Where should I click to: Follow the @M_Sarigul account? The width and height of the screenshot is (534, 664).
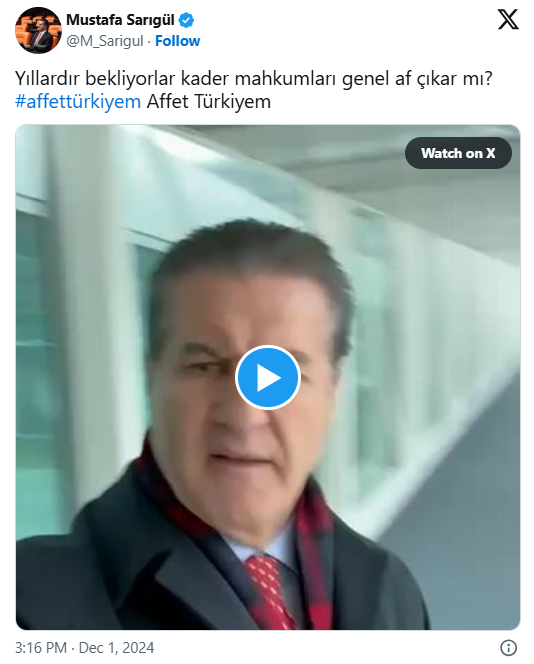(177, 41)
